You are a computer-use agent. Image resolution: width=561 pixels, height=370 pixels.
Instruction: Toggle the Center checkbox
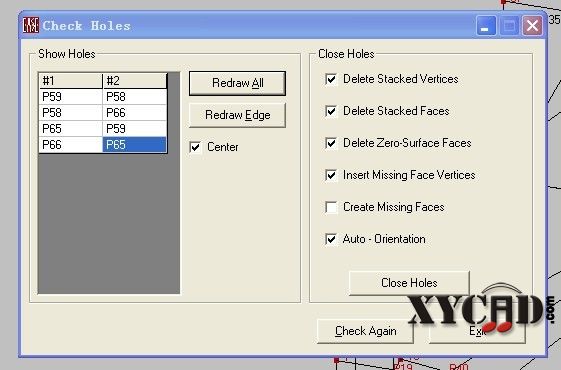[x=195, y=147]
